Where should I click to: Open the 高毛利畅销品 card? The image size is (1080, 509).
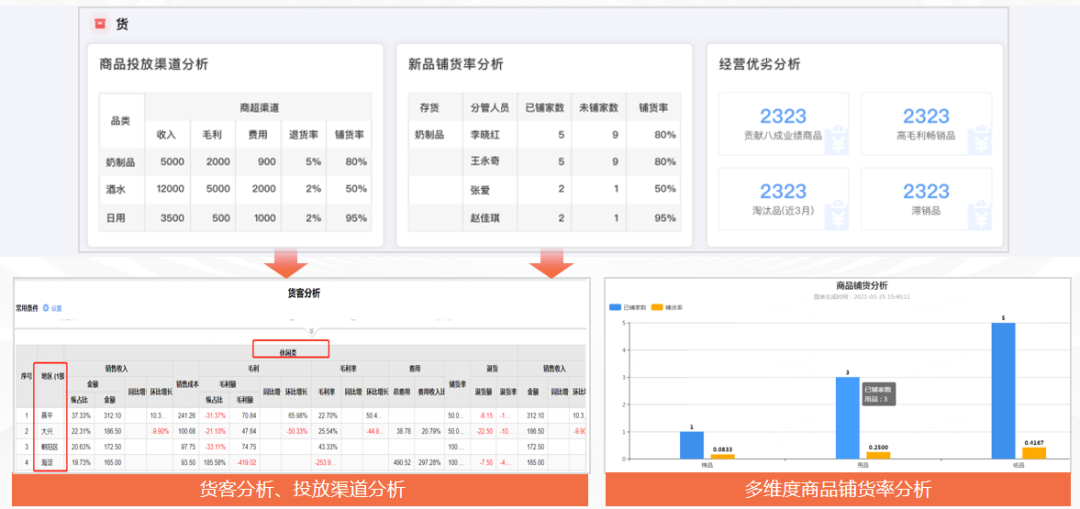926,125
